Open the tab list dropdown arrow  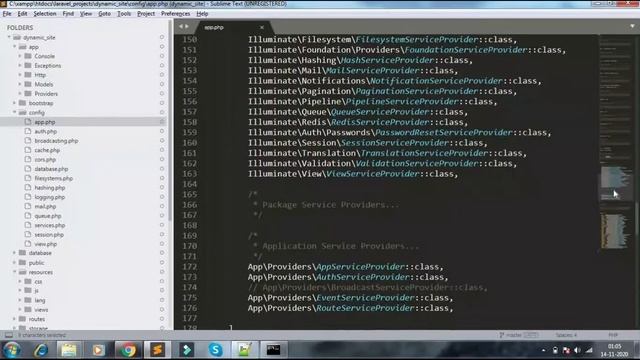(x=632, y=26)
